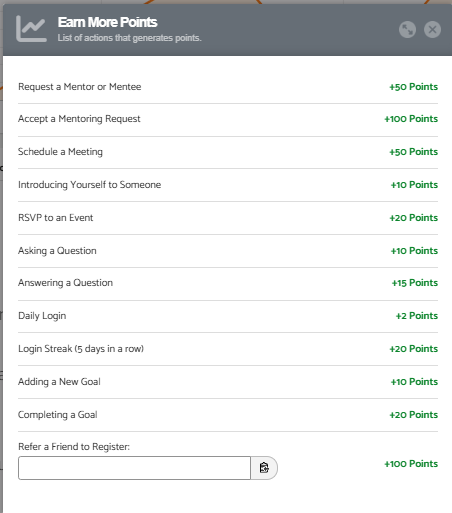Click the expand dialog icon in header

click(x=407, y=30)
